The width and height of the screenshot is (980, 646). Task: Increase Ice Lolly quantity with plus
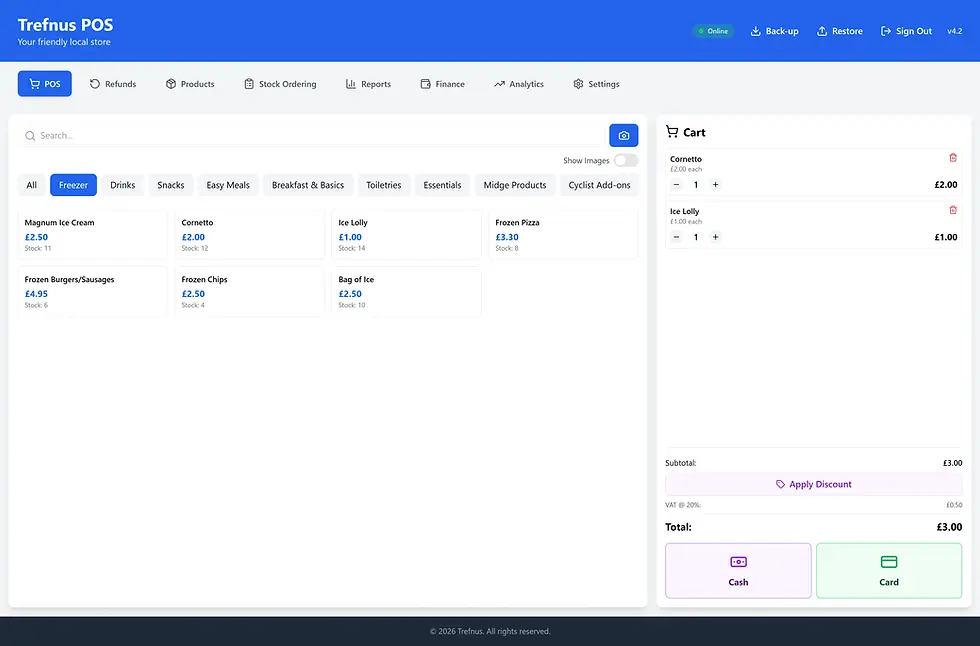coord(716,237)
